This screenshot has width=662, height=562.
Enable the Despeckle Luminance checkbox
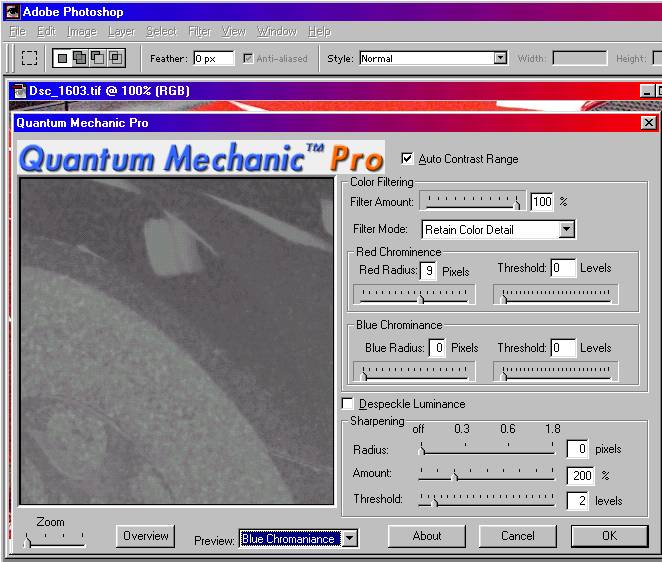(x=347, y=404)
